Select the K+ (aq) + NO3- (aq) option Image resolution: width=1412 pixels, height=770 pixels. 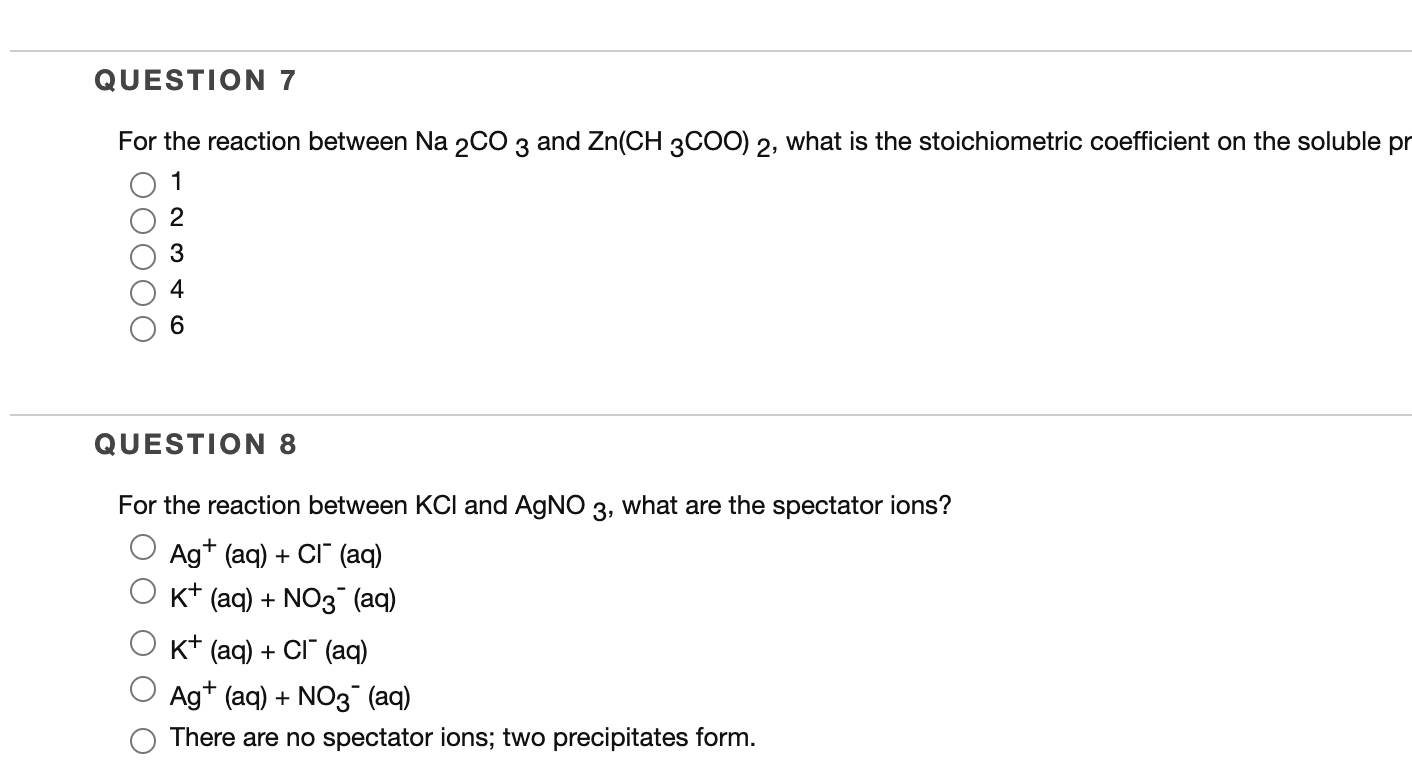(143, 592)
